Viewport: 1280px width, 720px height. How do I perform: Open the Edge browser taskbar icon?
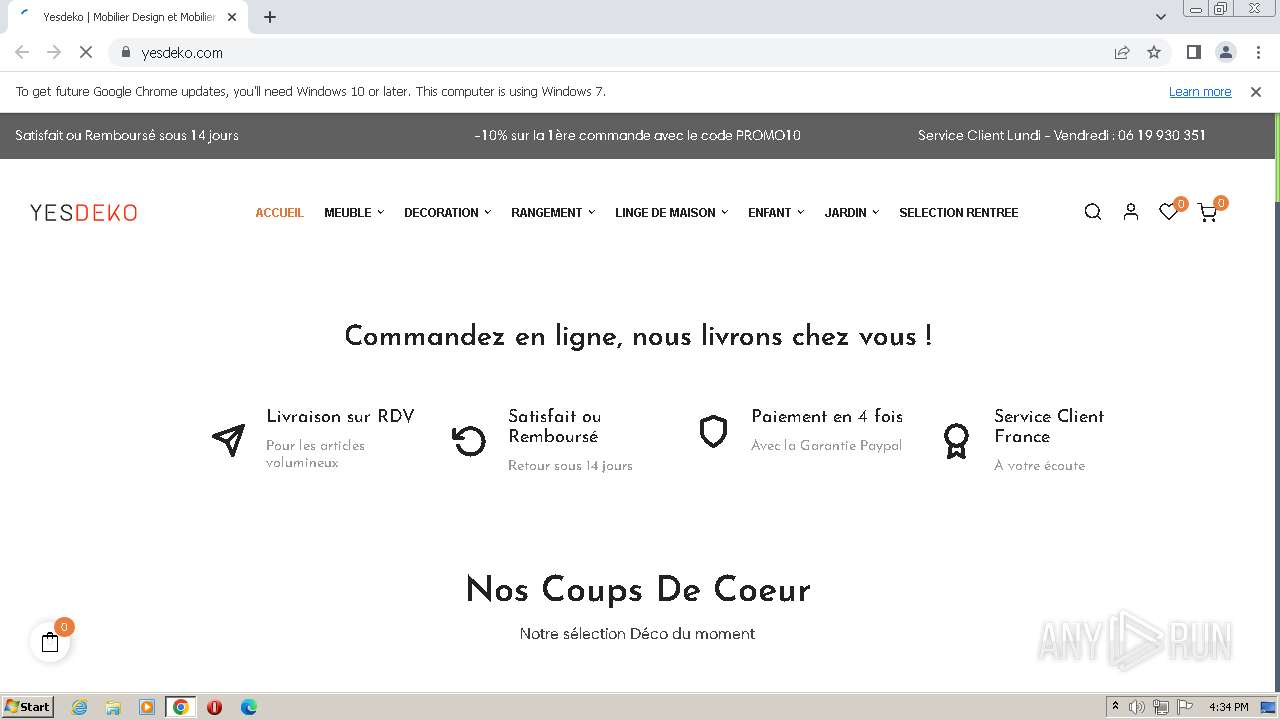click(249, 707)
